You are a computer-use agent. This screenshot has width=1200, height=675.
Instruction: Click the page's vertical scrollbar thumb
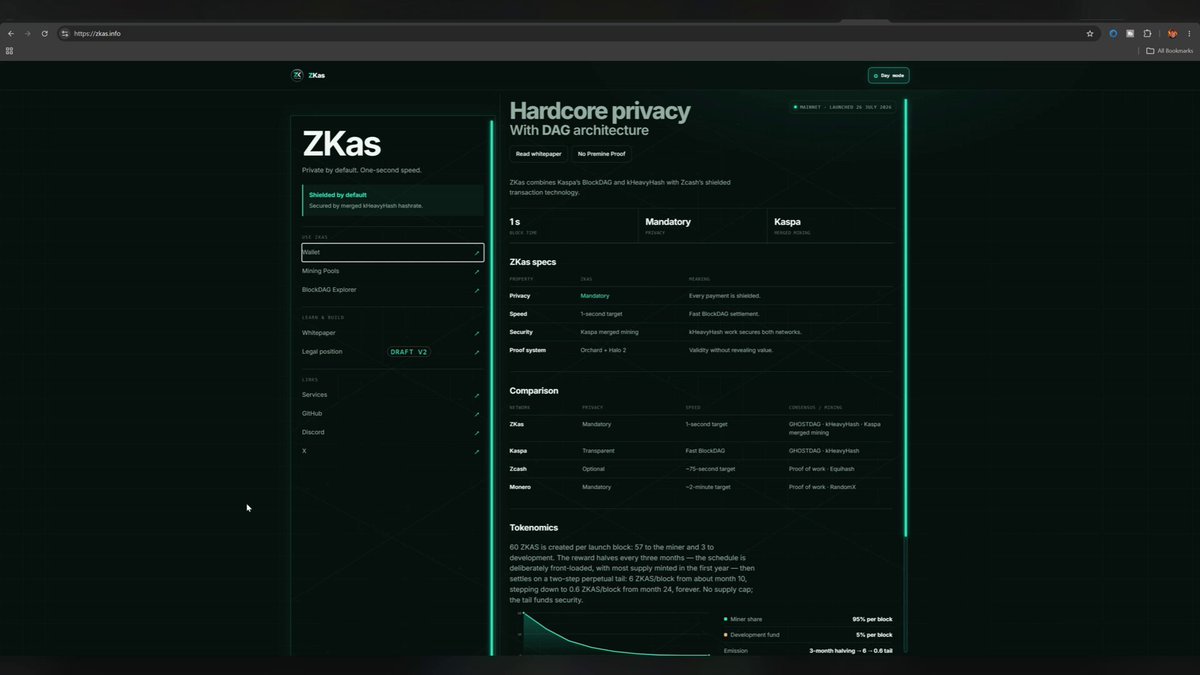906,318
